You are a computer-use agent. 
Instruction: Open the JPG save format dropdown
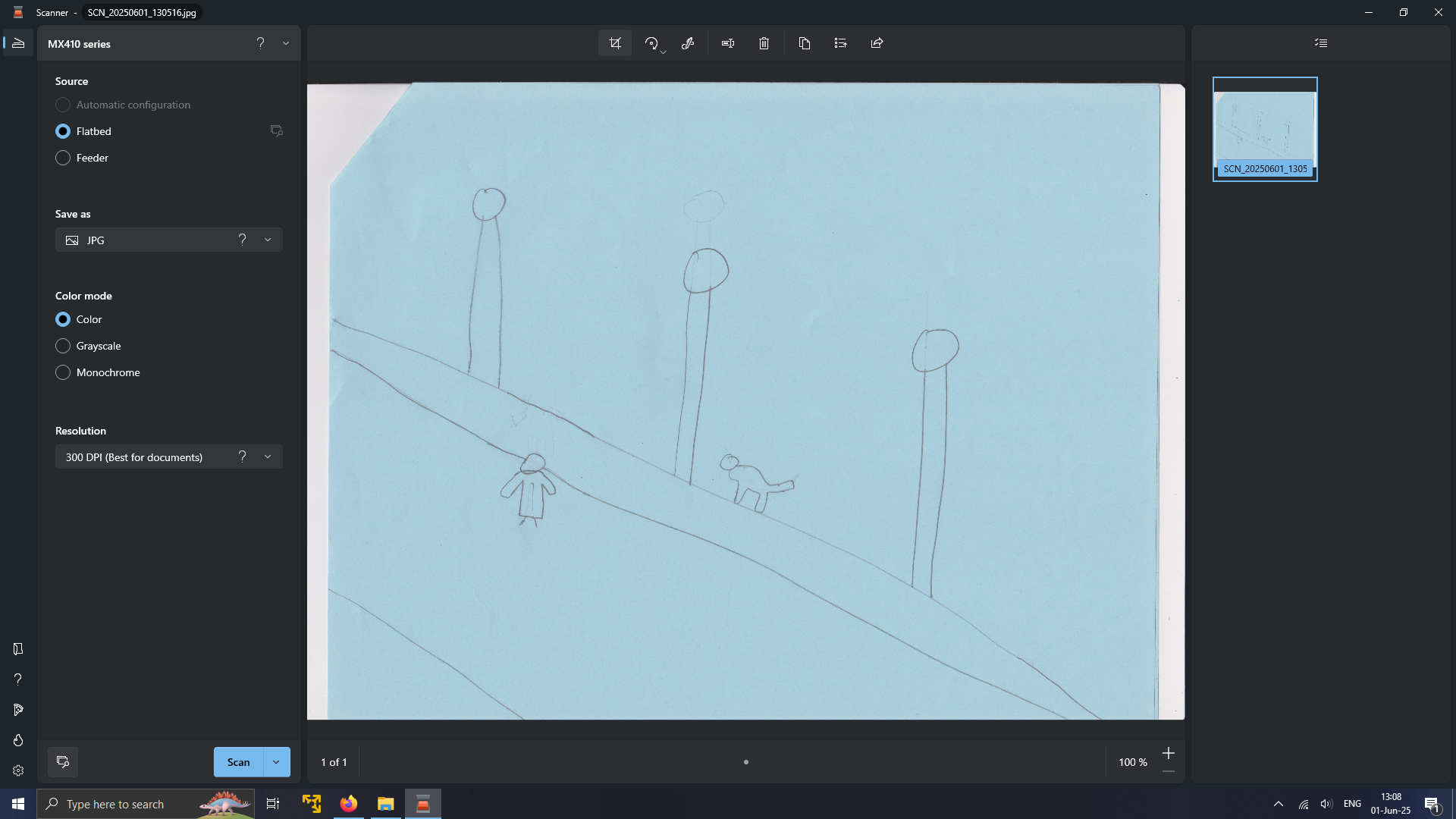click(x=268, y=240)
